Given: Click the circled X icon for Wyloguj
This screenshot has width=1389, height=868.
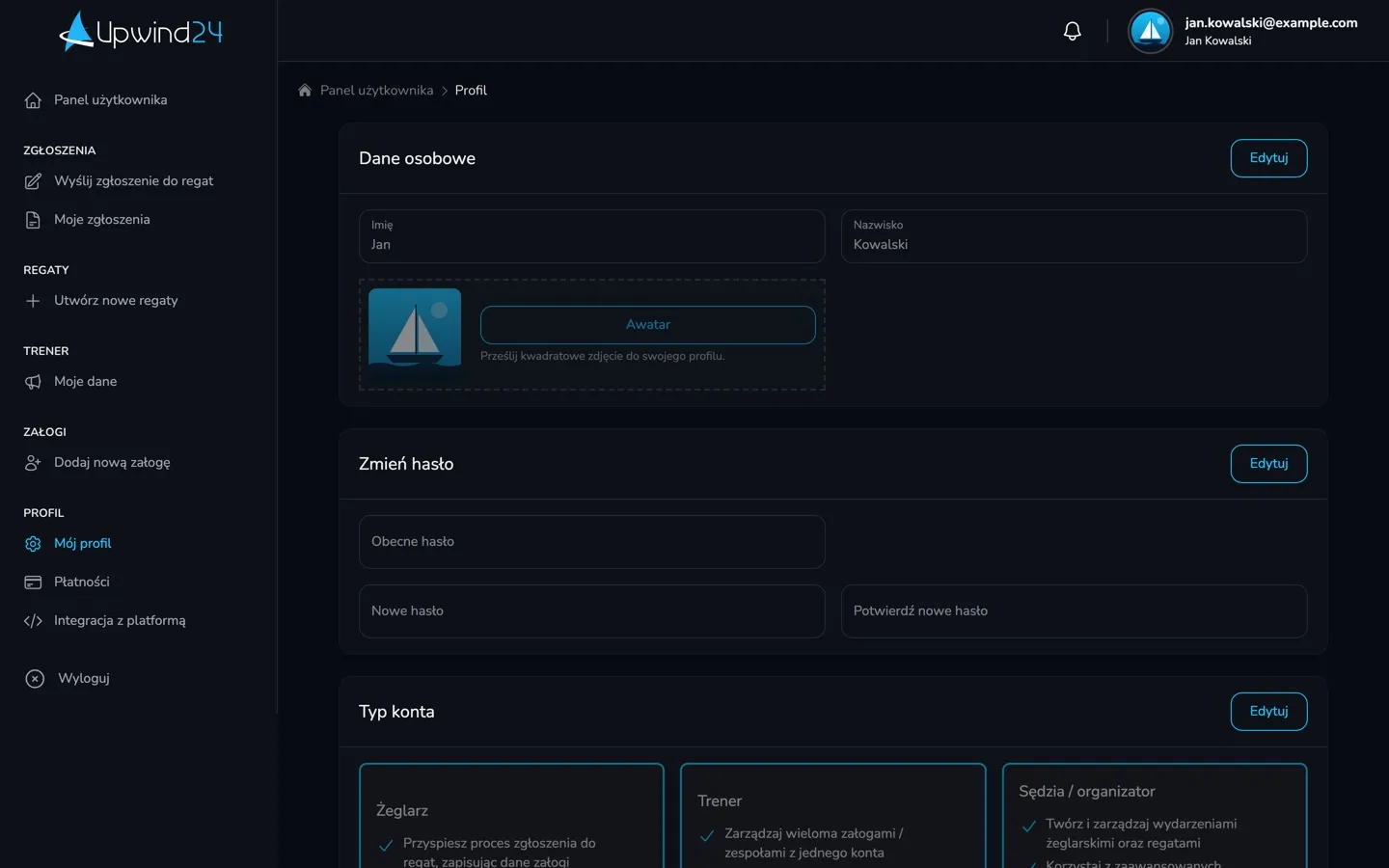Looking at the screenshot, I should [x=35, y=679].
